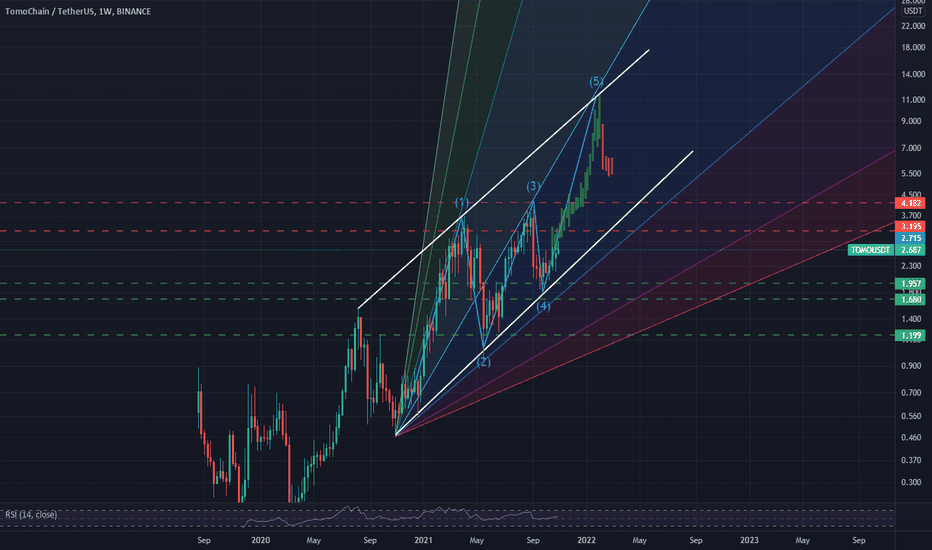
Task: Select the green 1.680 price label
Action: (910, 300)
